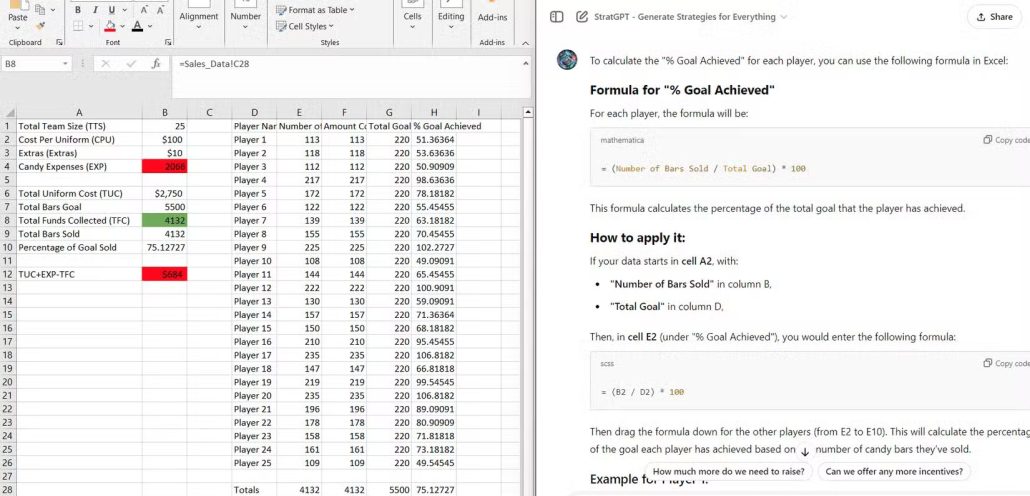Image resolution: width=1030 pixels, height=496 pixels.
Task: Click Cancel X in formula bar
Action: 106,64
